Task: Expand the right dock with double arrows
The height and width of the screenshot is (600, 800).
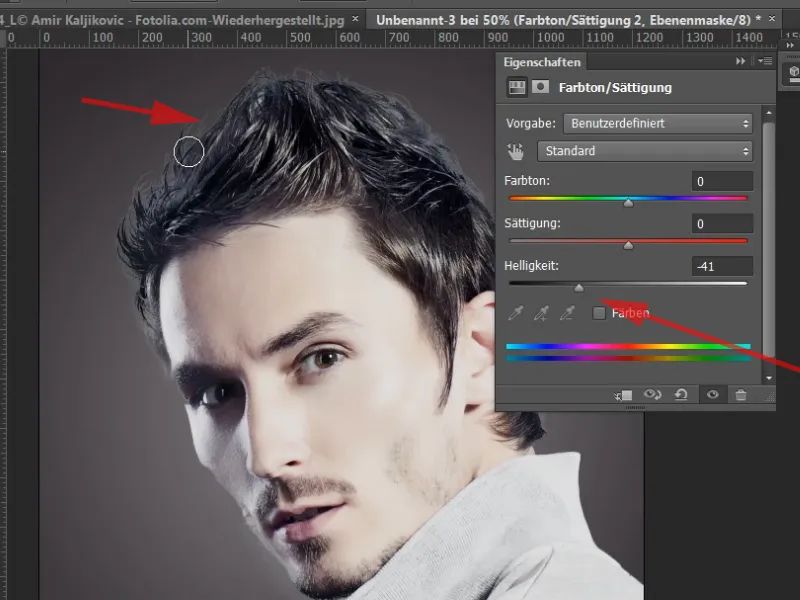Action: coord(790,45)
